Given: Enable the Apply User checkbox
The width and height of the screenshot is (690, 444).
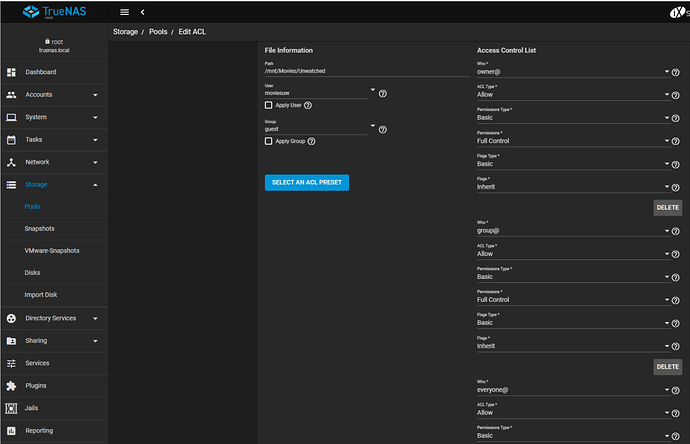Looking at the screenshot, I should 268,105.
